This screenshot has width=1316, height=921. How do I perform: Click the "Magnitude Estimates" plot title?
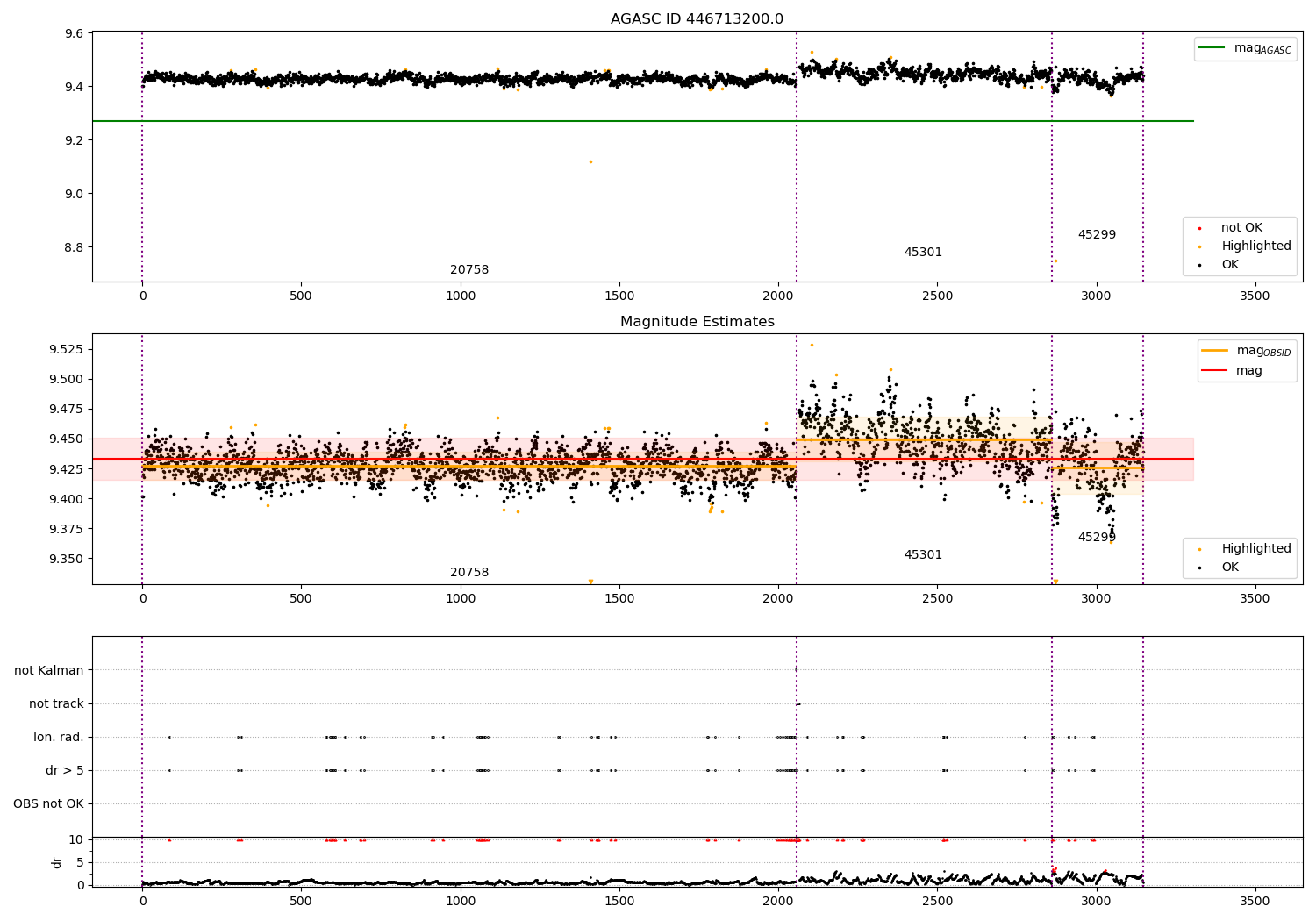coord(697,322)
